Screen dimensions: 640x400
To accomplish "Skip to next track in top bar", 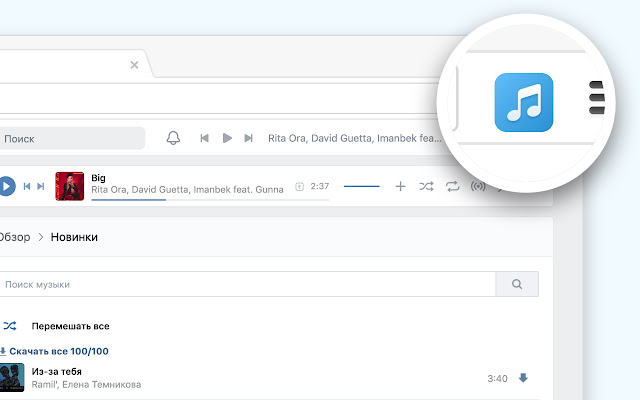I will tap(248, 138).
